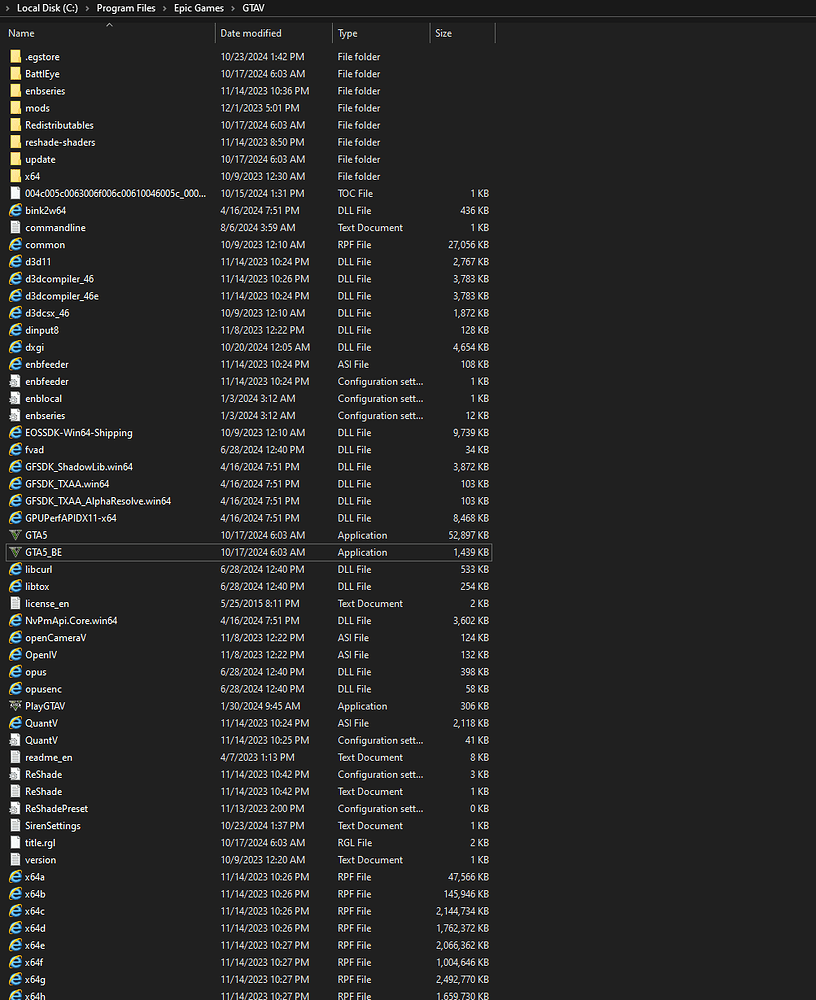The width and height of the screenshot is (816, 1000).
Task: Sort files by Name column
Action: coord(21,33)
